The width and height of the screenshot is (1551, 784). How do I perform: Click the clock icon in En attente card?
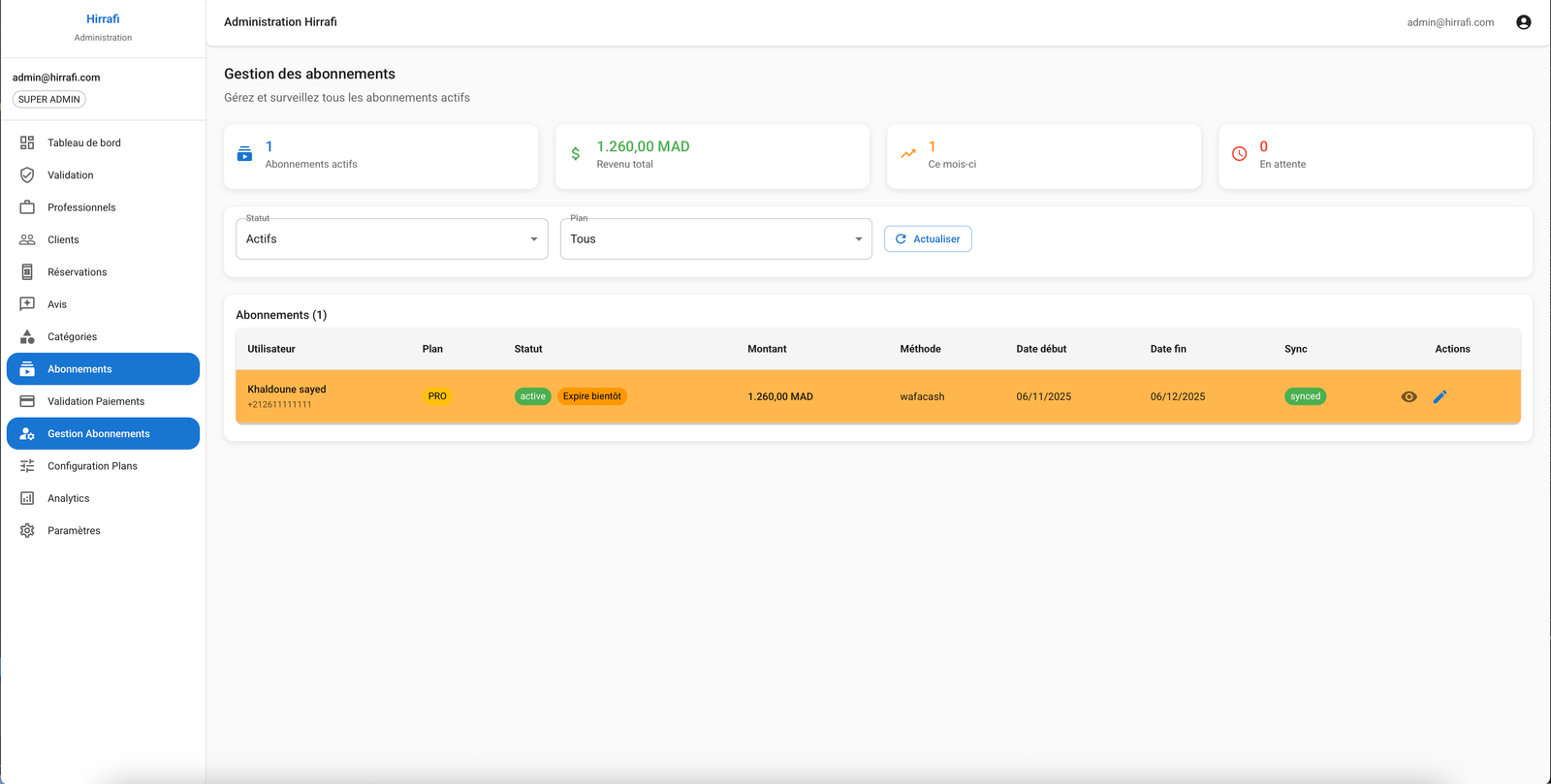point(1239,154)
